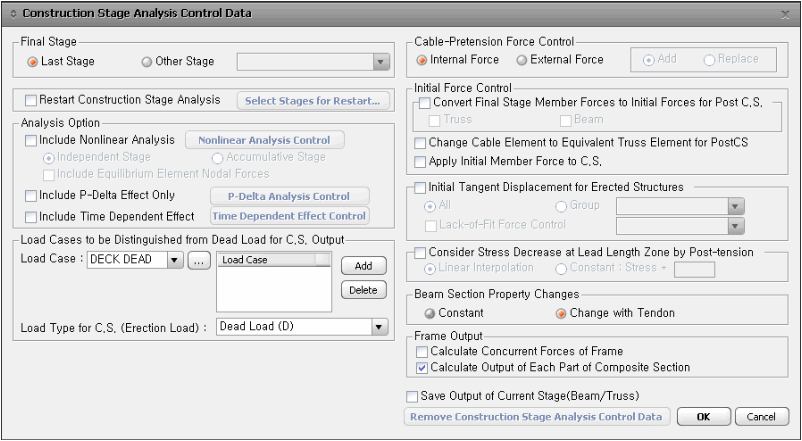This screenshot has width=802, height=441.
Task: Click Select Stages for Restart button
Action: (x=313, y=101)
